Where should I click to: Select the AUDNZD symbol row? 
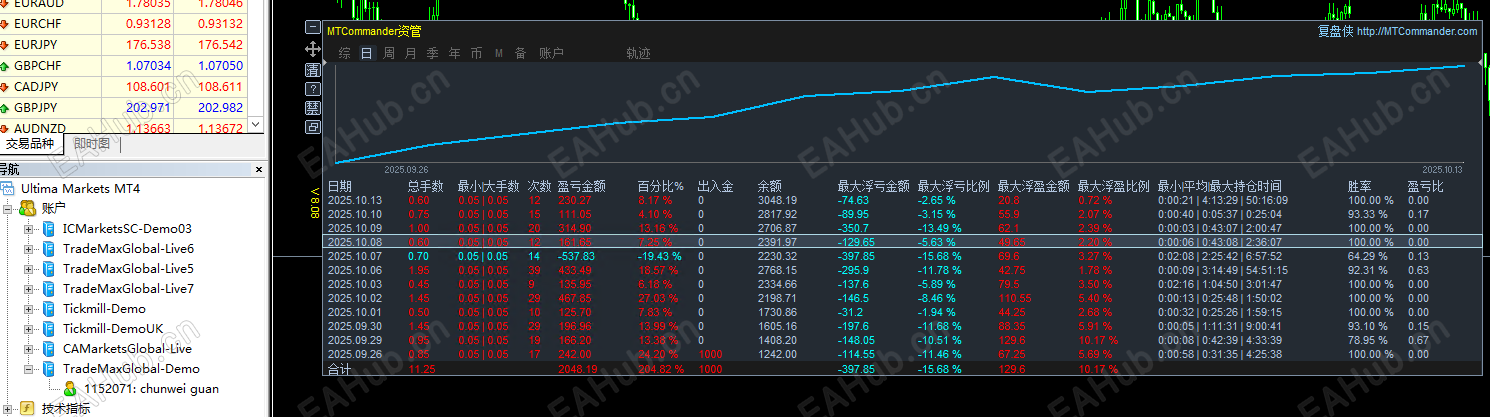click(x=122, y=129)
